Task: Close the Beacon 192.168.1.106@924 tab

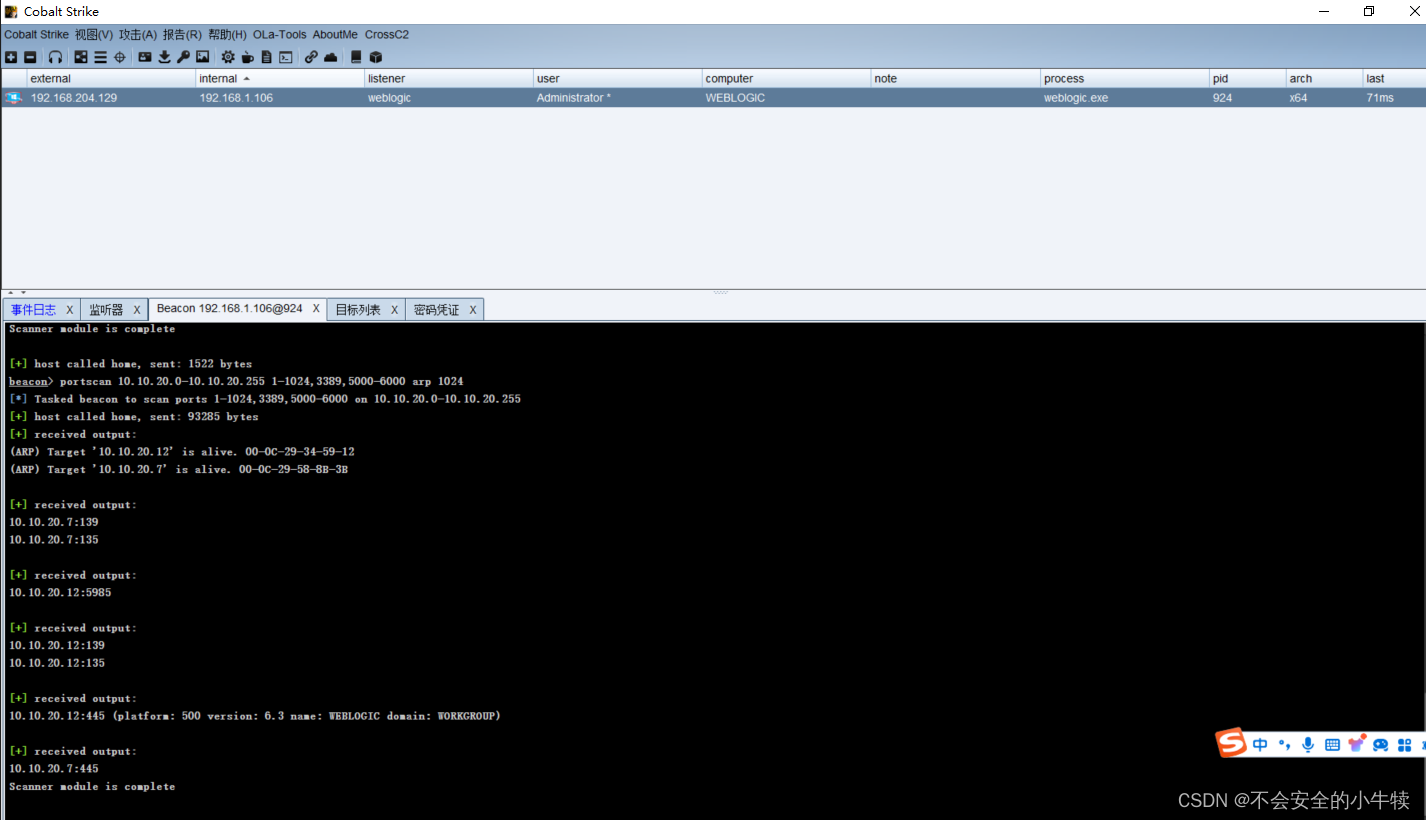Action: click(316, 308)
